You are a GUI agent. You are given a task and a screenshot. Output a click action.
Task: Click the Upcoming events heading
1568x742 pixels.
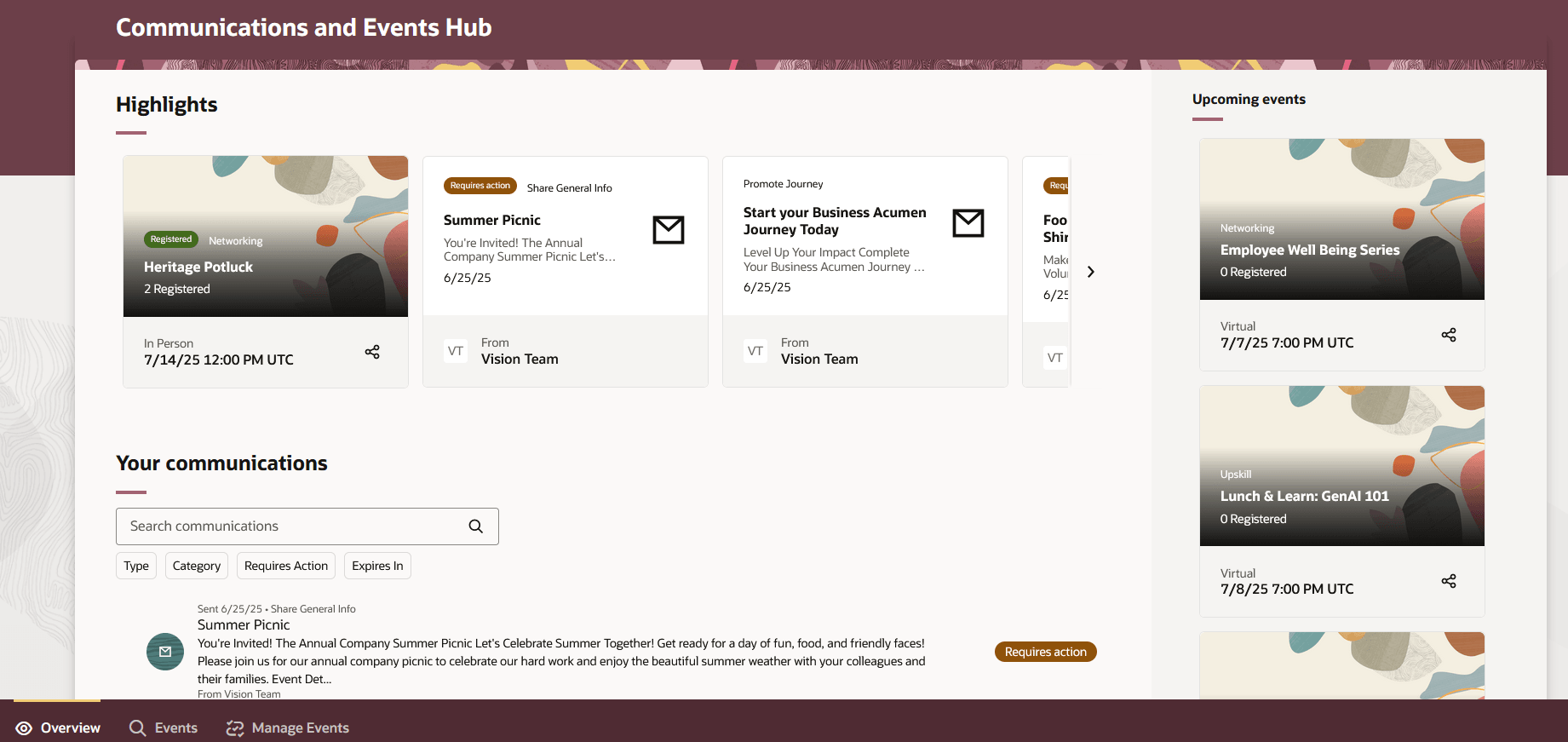(1249, 99)
